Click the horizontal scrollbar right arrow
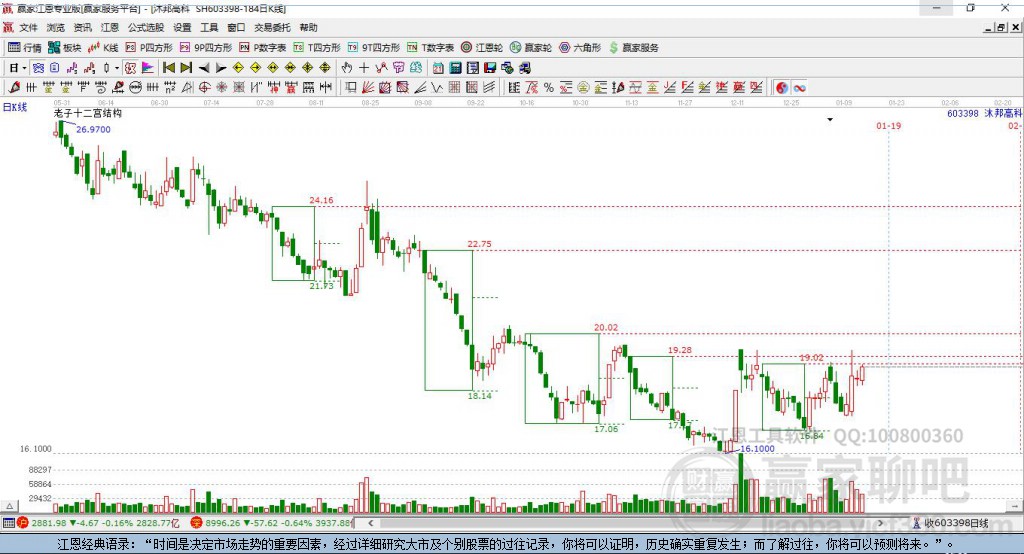Viewport: 1024px width, 554px height. tap(880, 523)
